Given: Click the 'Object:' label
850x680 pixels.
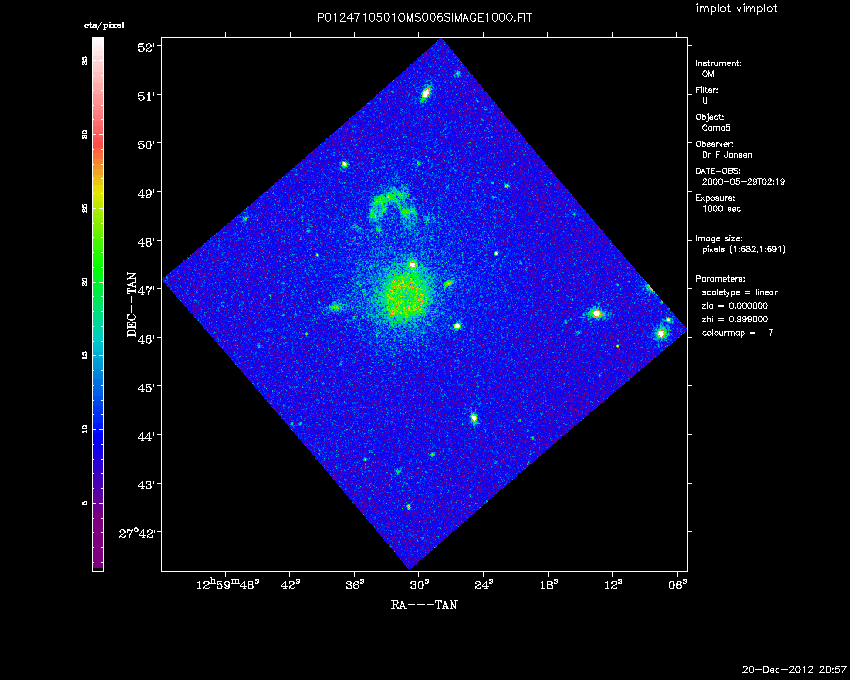Looking at the screenshot, I should (x=710, y=117).
